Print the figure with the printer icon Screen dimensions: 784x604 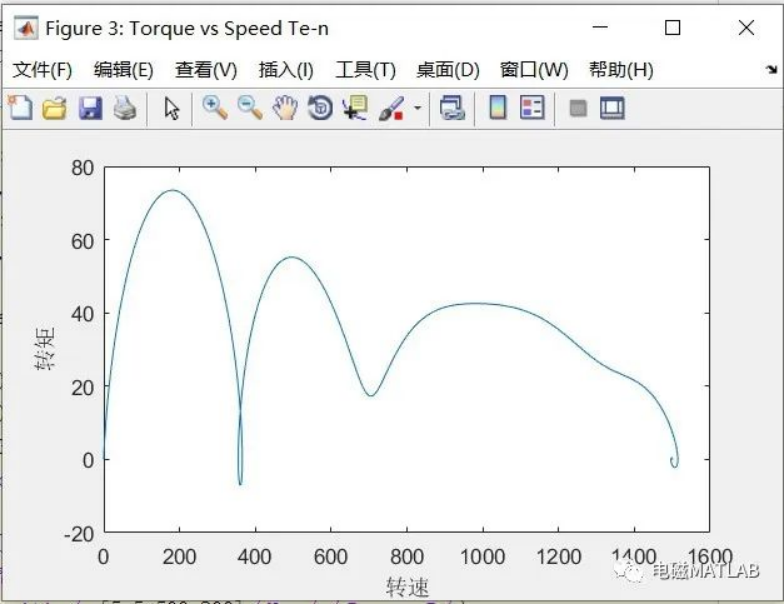click(x=124, y=108)
